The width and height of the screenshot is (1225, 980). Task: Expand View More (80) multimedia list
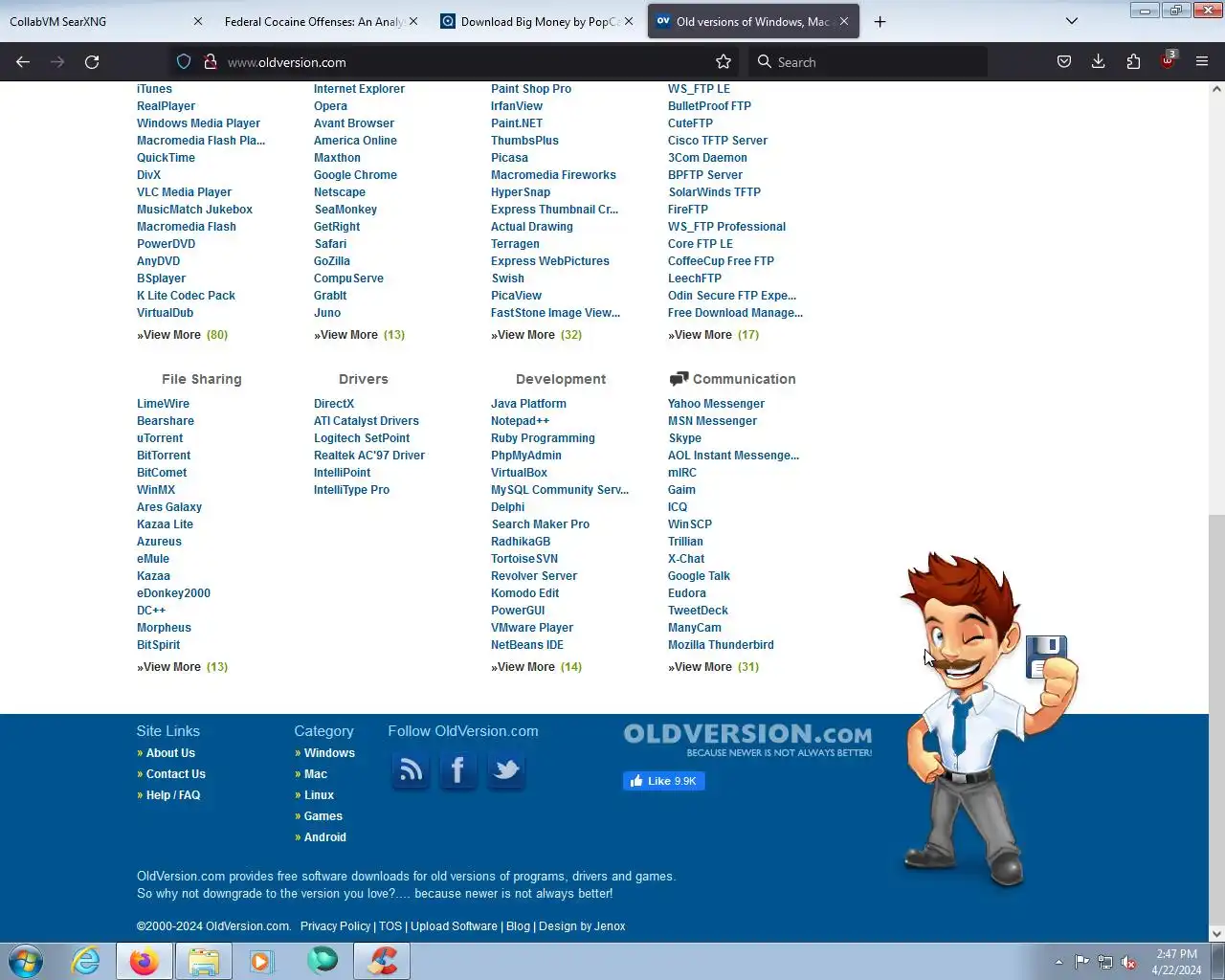coord(182,335)
